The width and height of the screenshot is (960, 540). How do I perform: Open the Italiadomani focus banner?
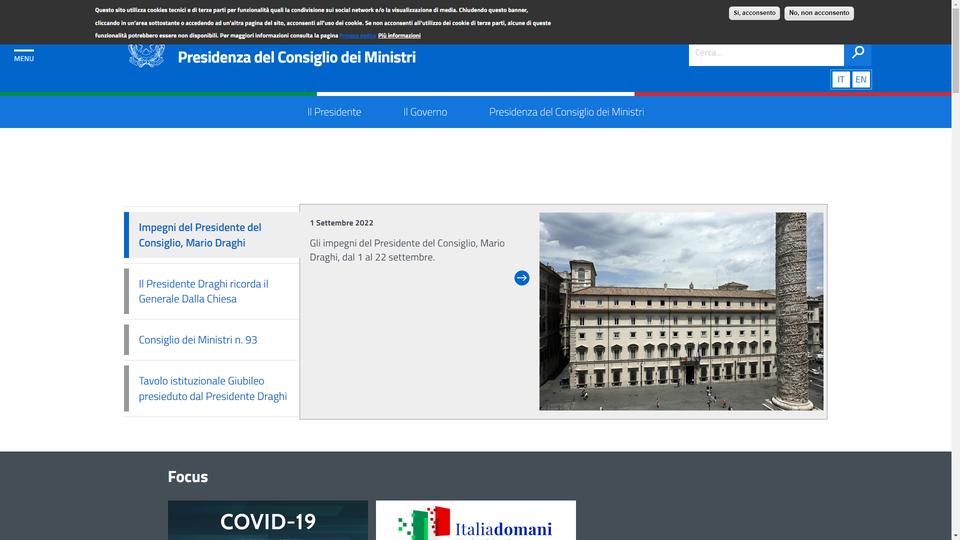click(x=476, y=520)
